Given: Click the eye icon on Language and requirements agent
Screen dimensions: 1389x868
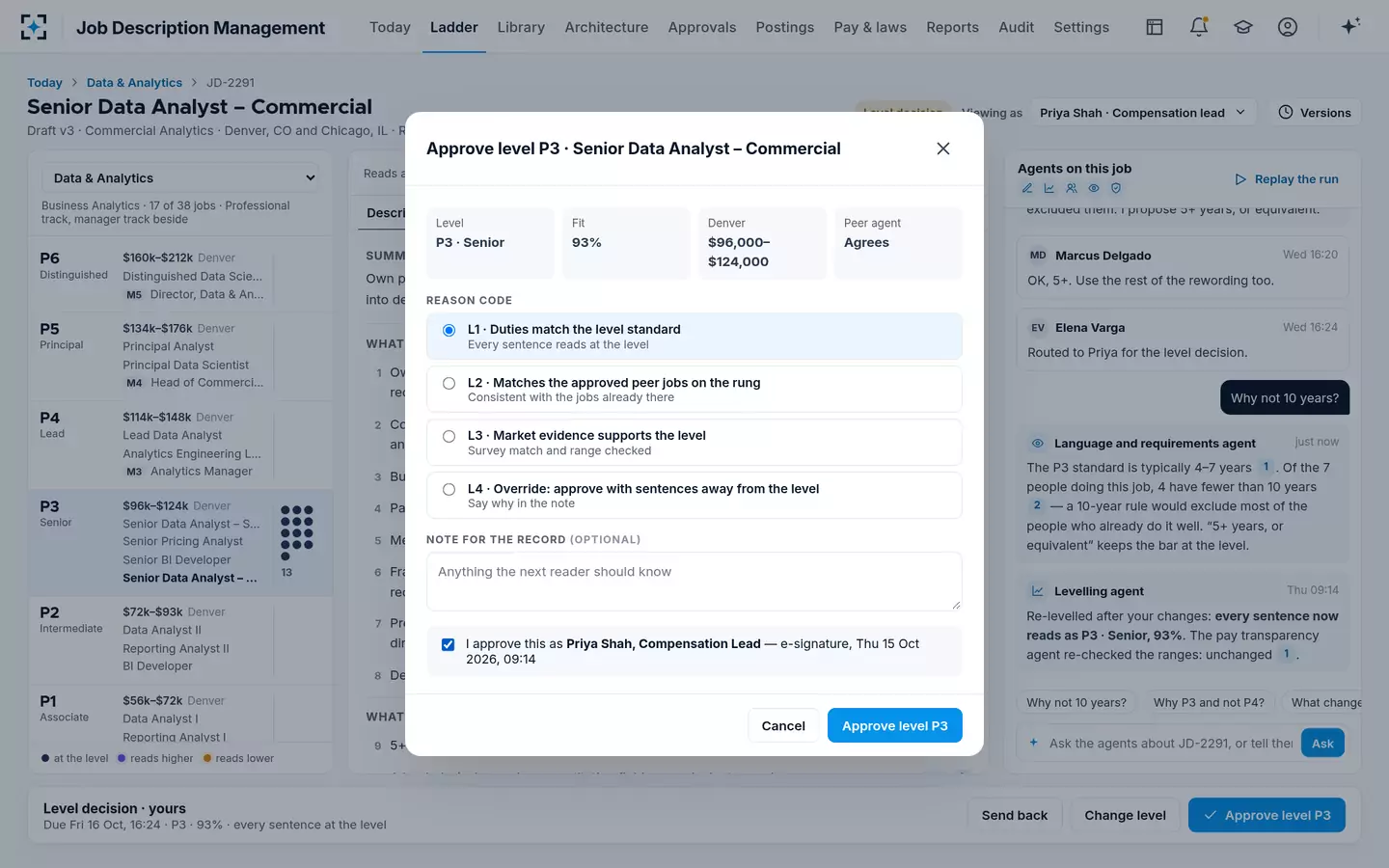Looking at the screenshot, I should 1038,444.
